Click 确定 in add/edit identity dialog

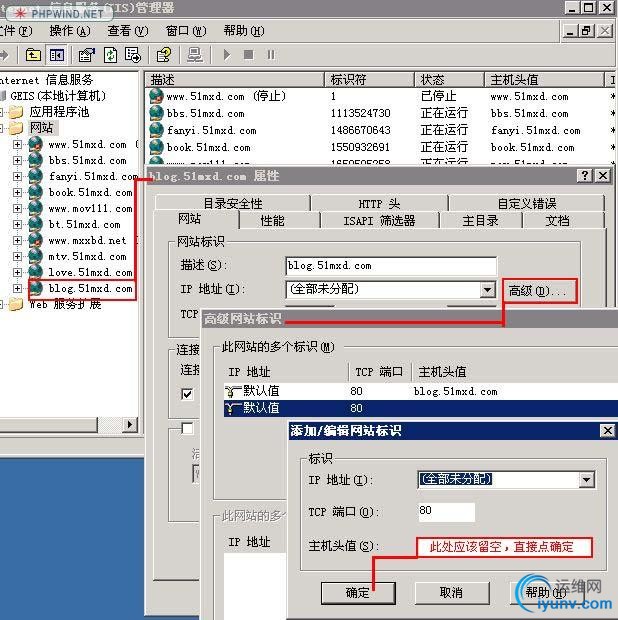(x=358, y=592)
